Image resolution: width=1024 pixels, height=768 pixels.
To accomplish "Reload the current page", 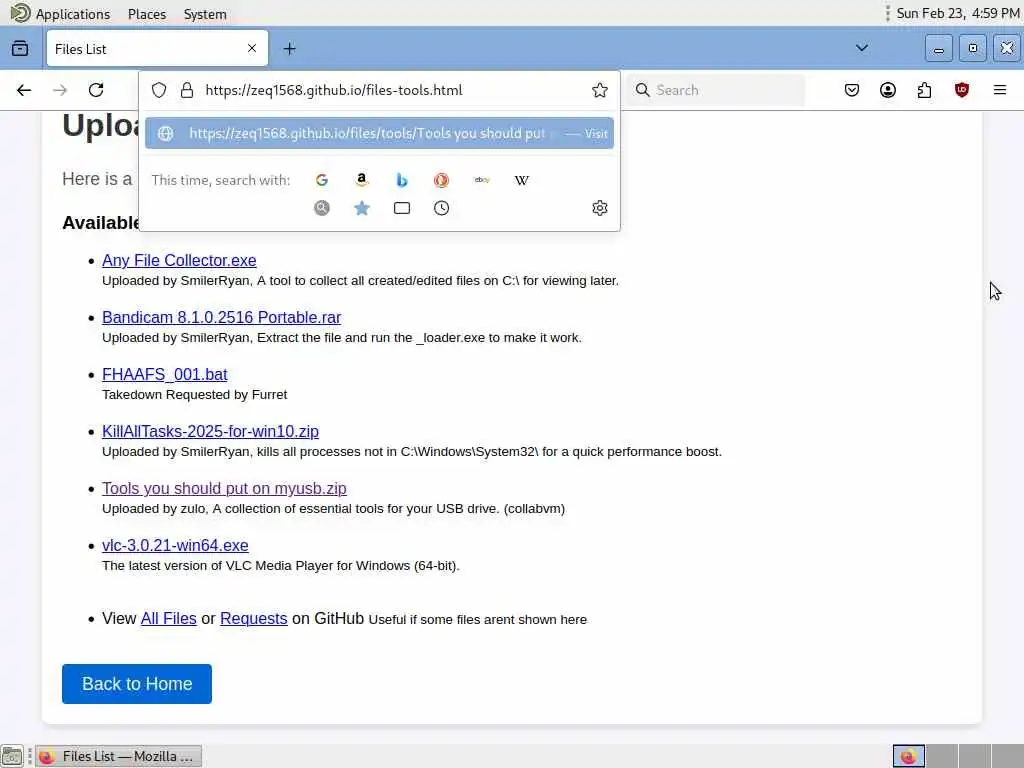I will tap(96, 90).
